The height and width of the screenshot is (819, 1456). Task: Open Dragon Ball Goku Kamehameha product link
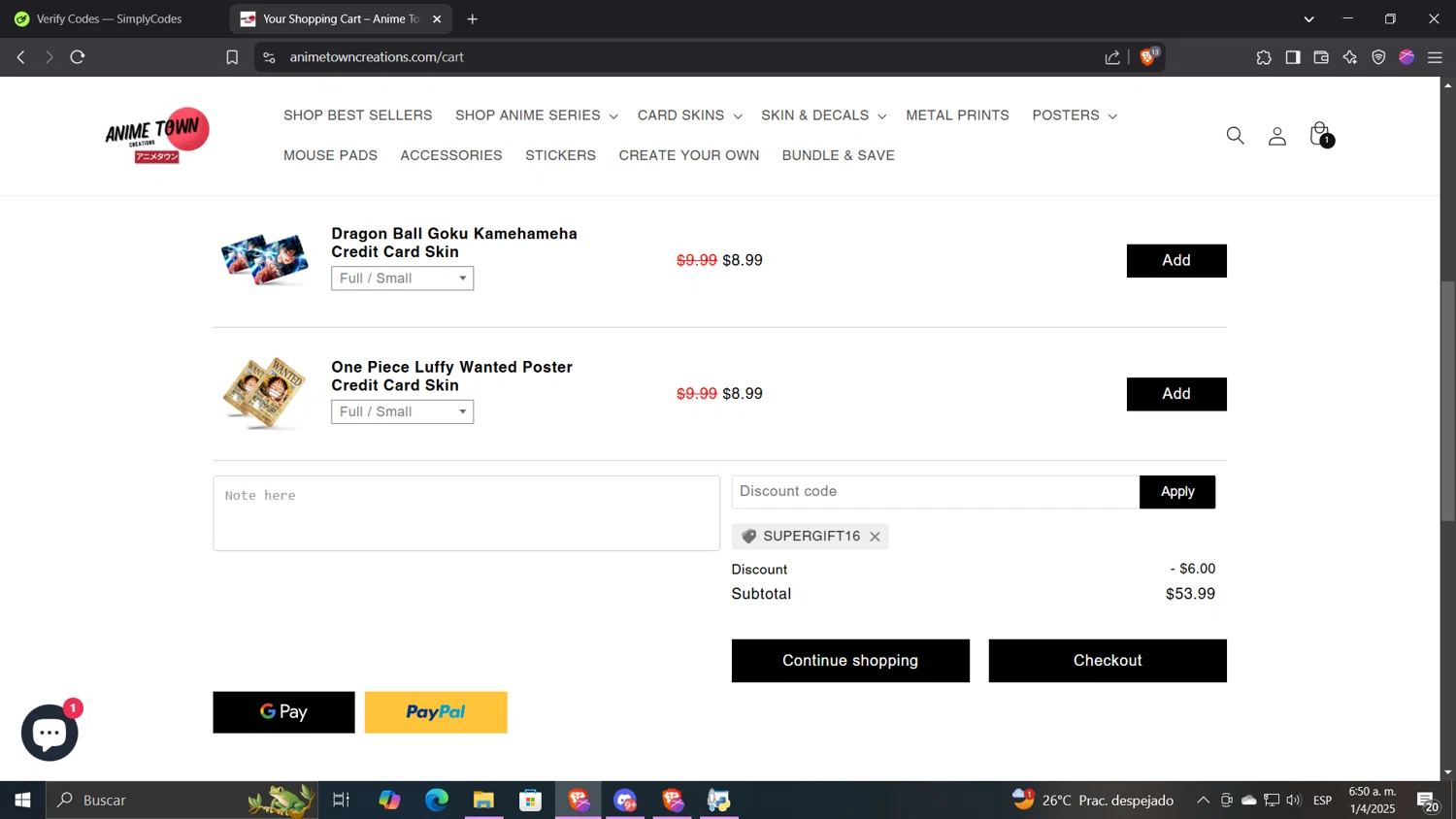(x=454, y=243)
